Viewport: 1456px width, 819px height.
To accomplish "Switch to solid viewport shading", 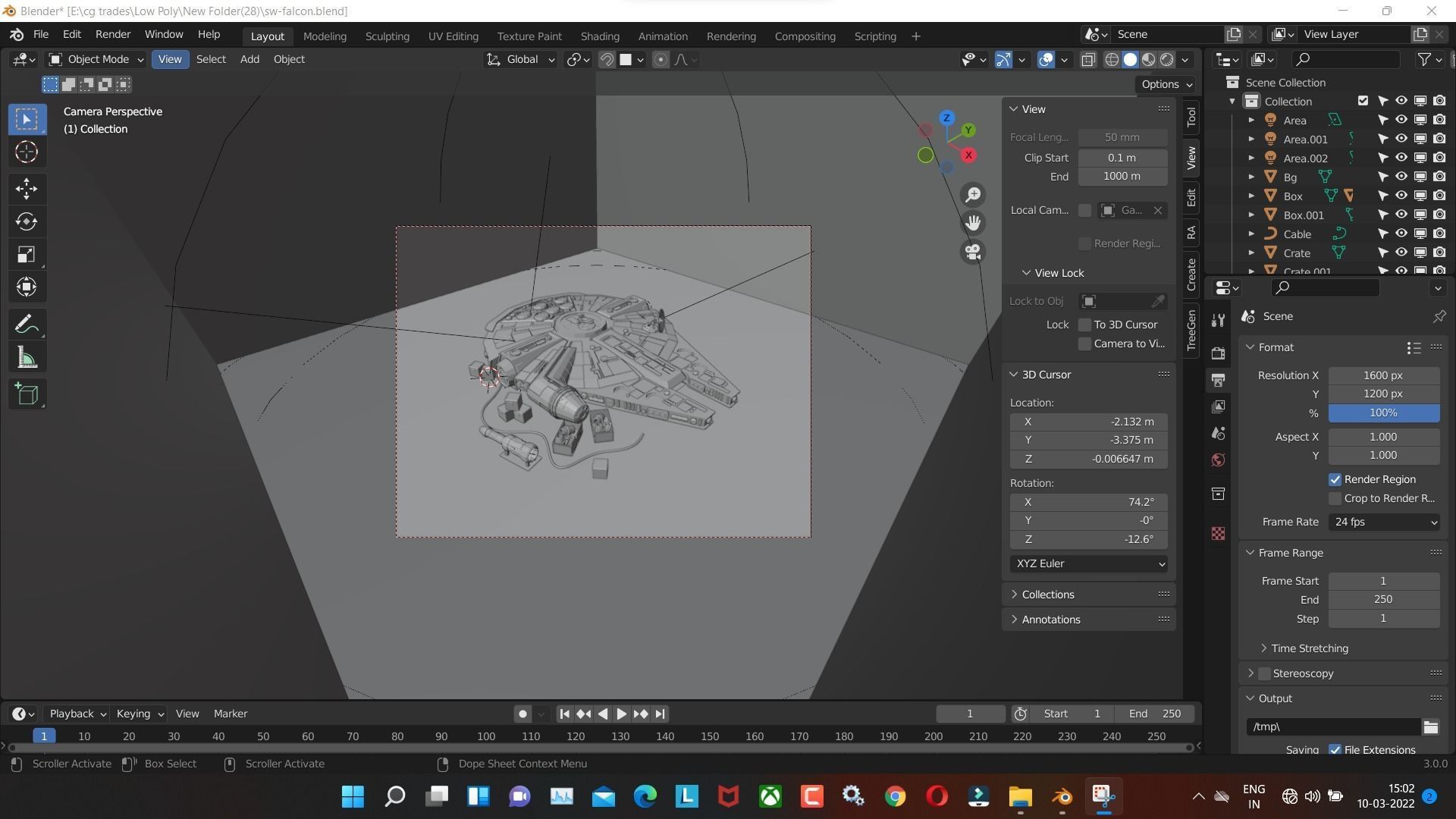I will coord(1130,60).
